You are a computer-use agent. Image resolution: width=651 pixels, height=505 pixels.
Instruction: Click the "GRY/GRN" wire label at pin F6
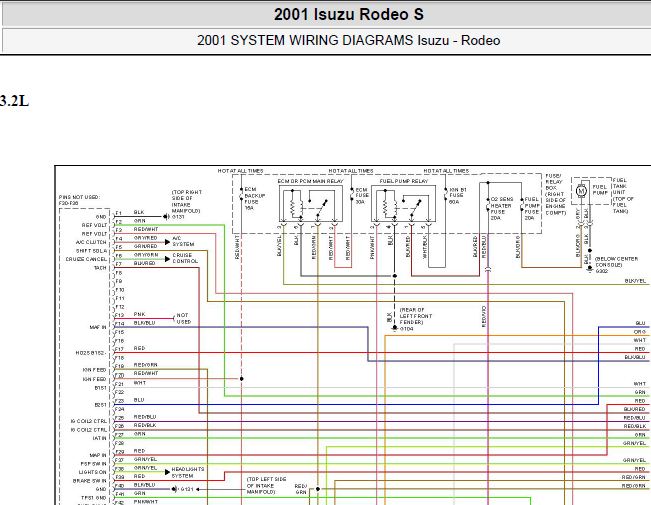tap(146, 255)
